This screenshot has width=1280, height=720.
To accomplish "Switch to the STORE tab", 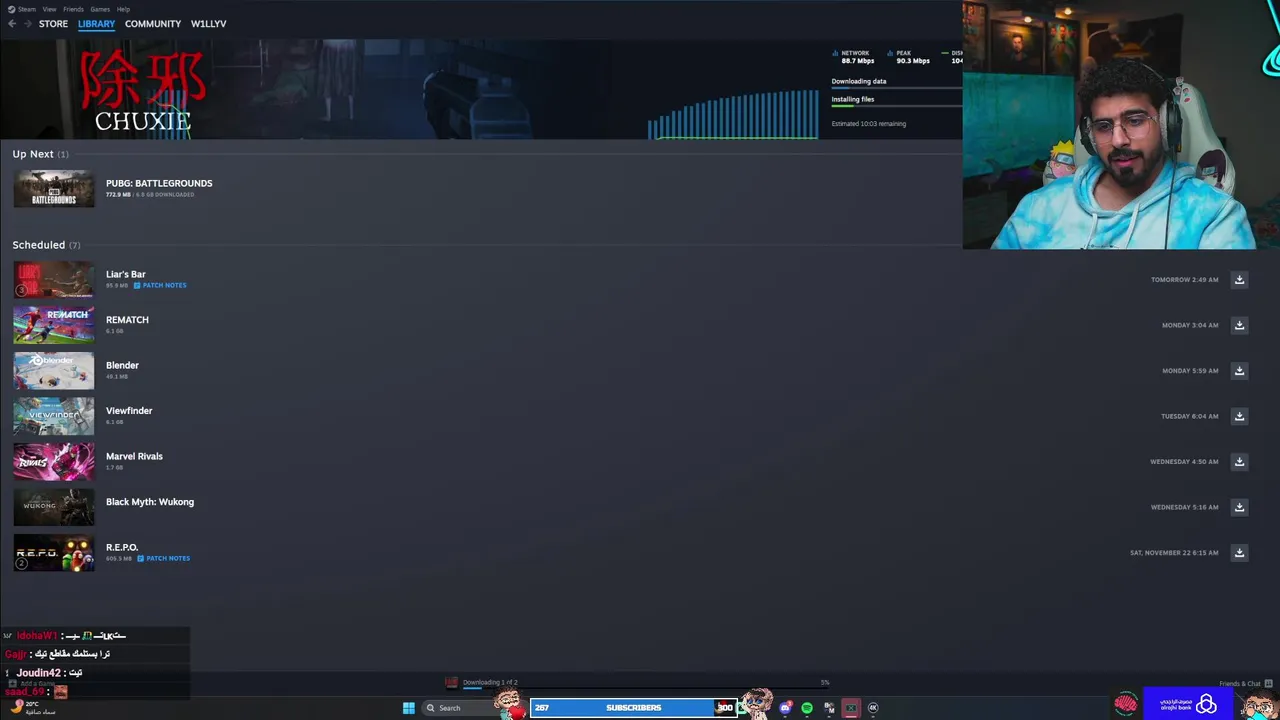I will pyautogui.click(x=53, y=24).
